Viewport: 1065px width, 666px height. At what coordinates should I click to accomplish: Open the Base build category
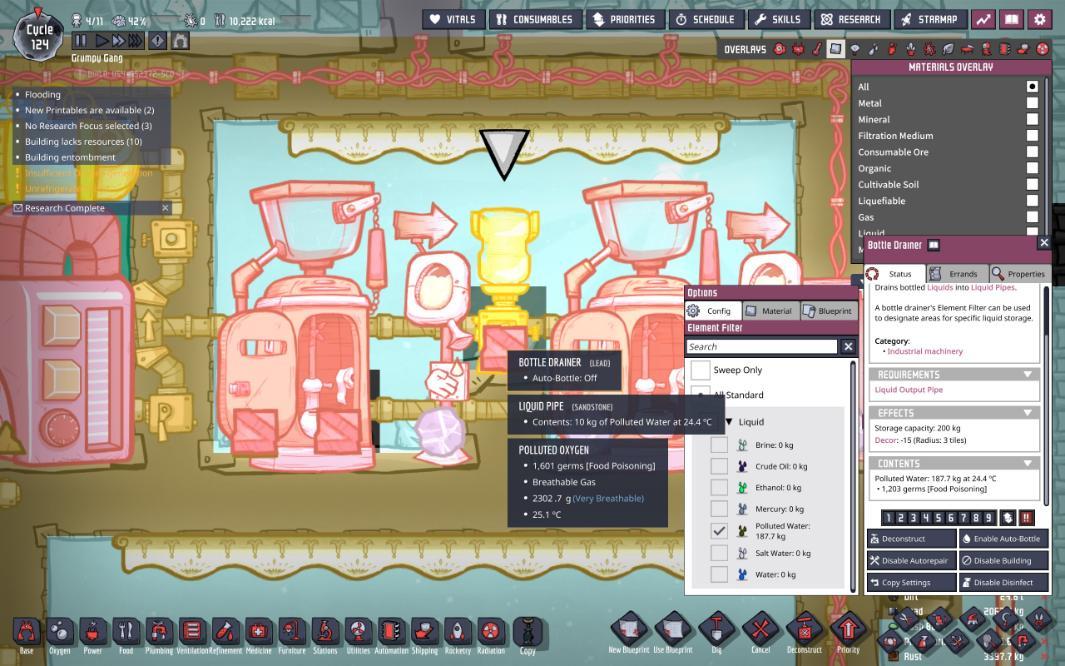pos(26,631)
